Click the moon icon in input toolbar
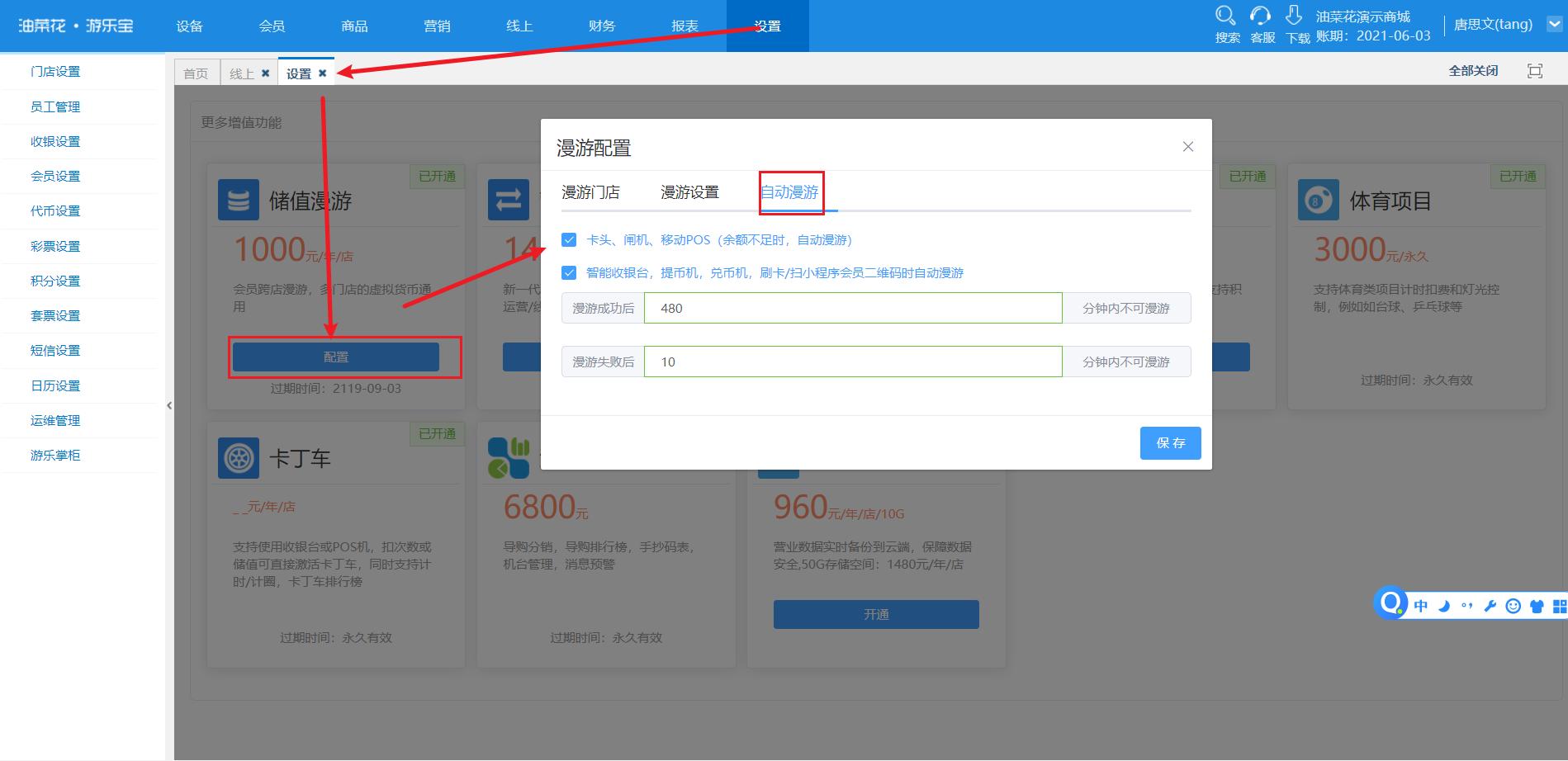This screenshot has height=761, width=1568. 1444,606
